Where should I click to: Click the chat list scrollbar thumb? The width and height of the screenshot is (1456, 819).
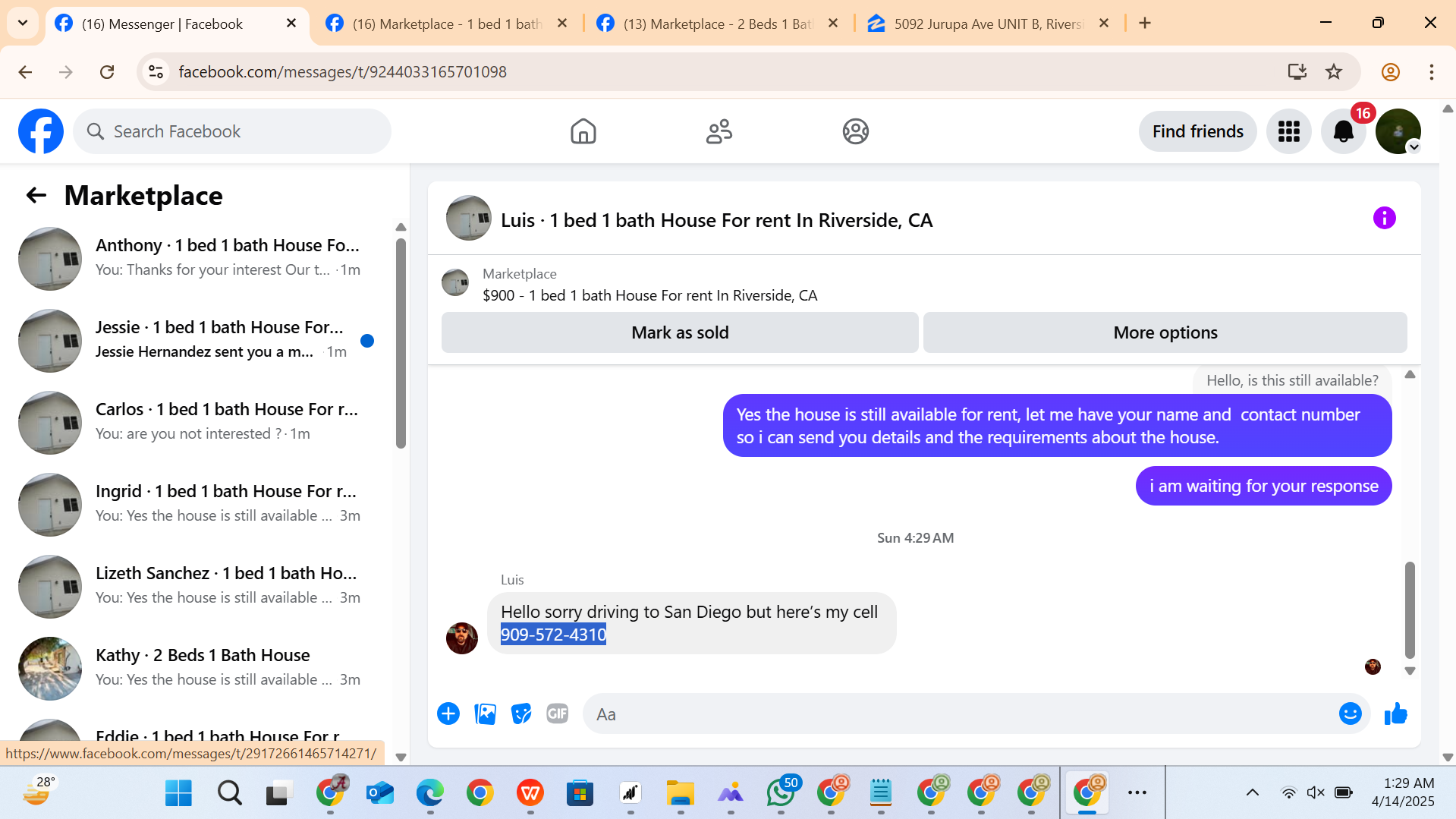tap(401, 343)
